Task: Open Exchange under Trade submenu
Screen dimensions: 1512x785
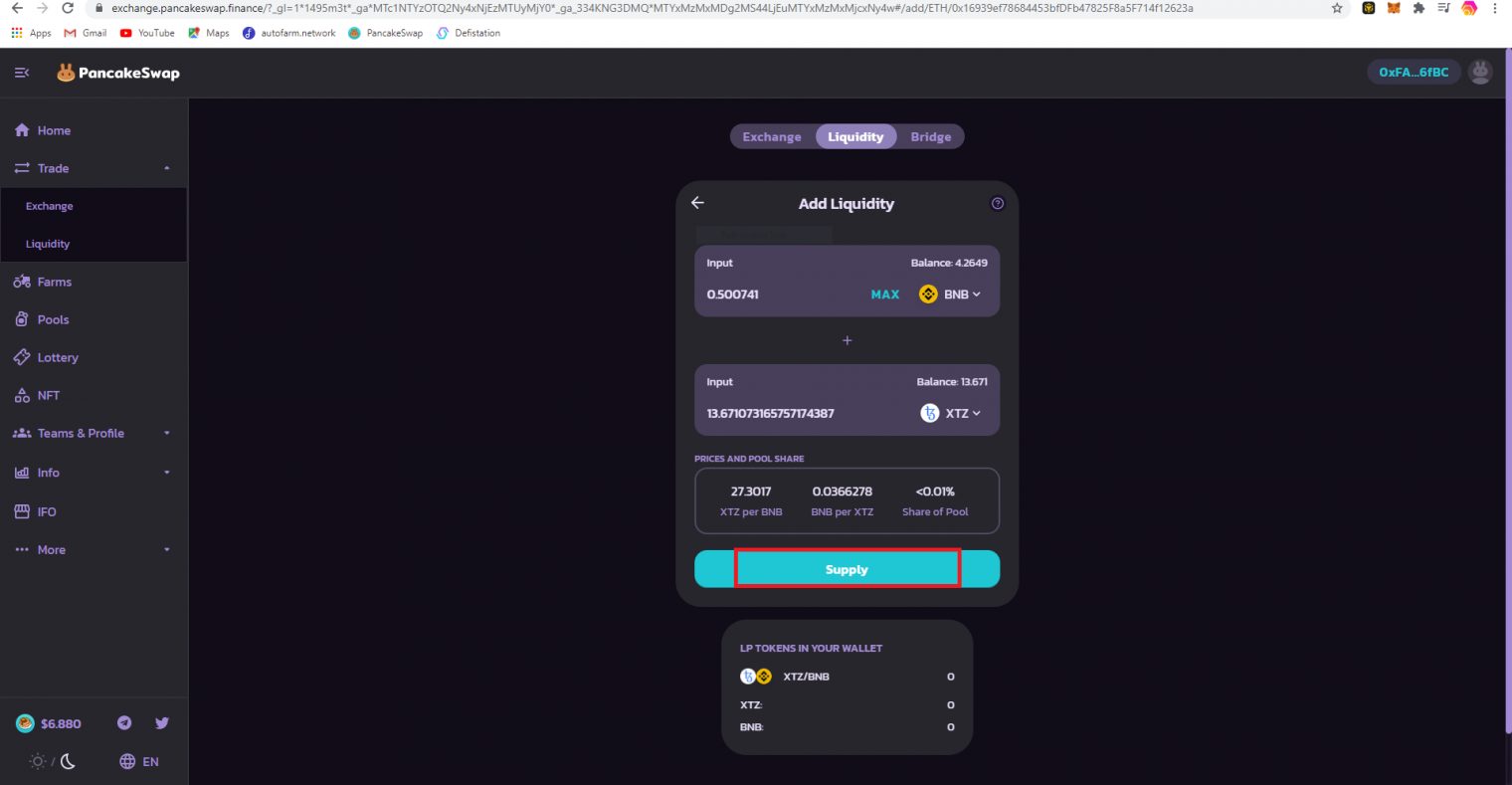Action: [x=50, y=206]
